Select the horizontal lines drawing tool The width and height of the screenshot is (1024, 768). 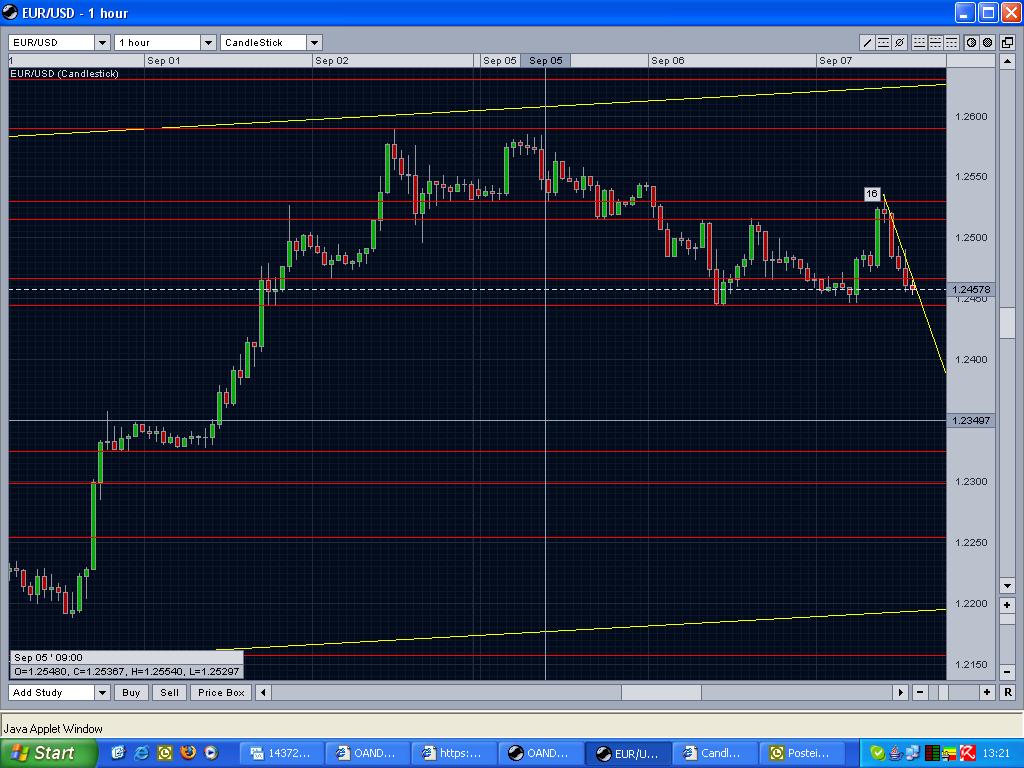(x=883, y=42)
